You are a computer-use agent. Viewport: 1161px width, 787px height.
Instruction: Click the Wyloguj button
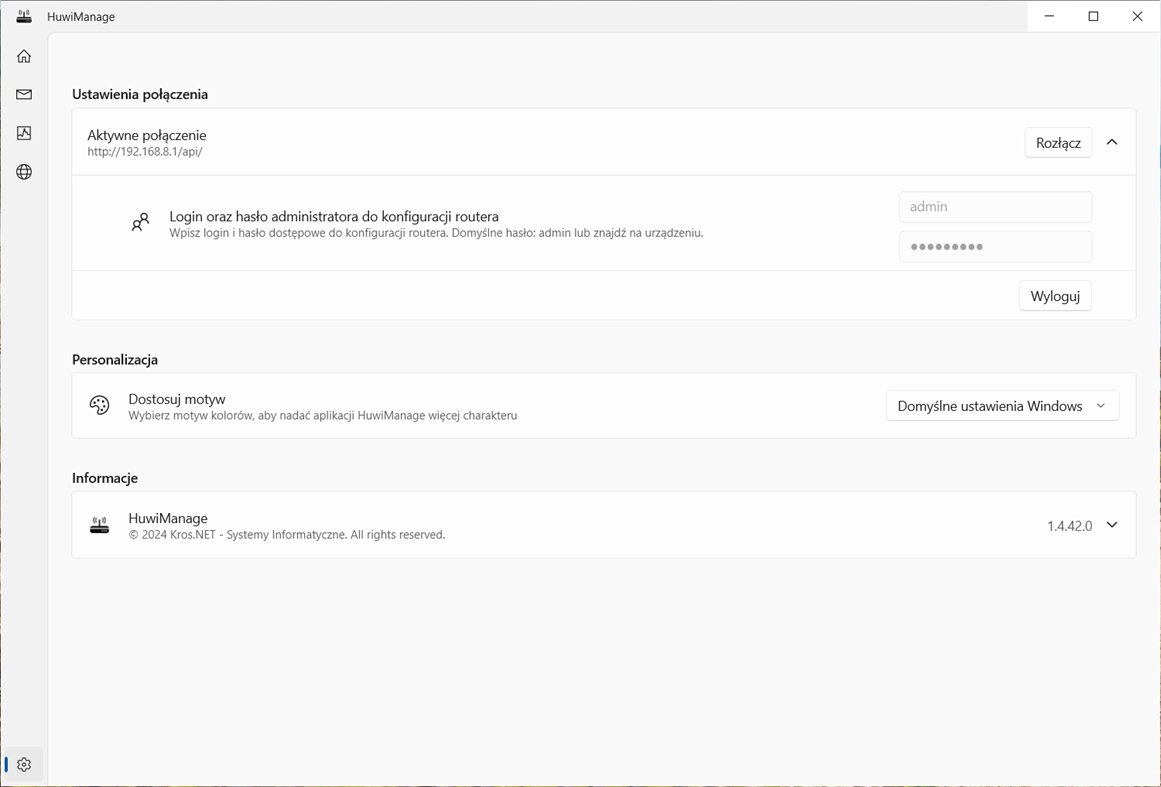[1055, 295]
